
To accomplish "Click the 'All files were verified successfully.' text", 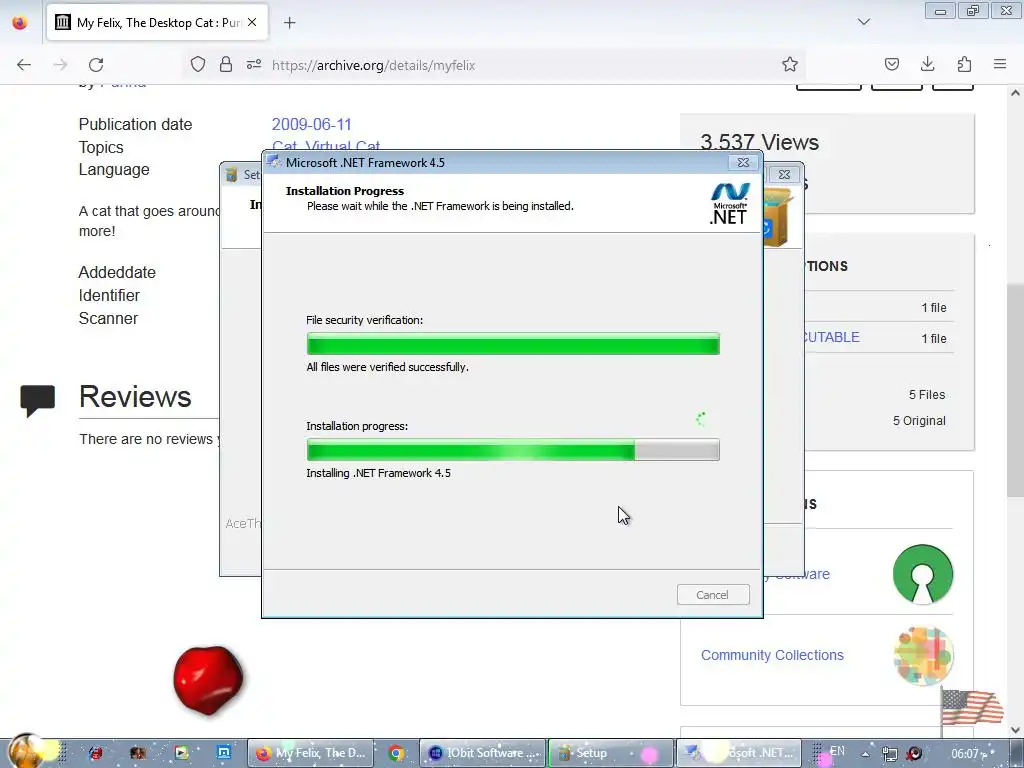I will [387, 367].
